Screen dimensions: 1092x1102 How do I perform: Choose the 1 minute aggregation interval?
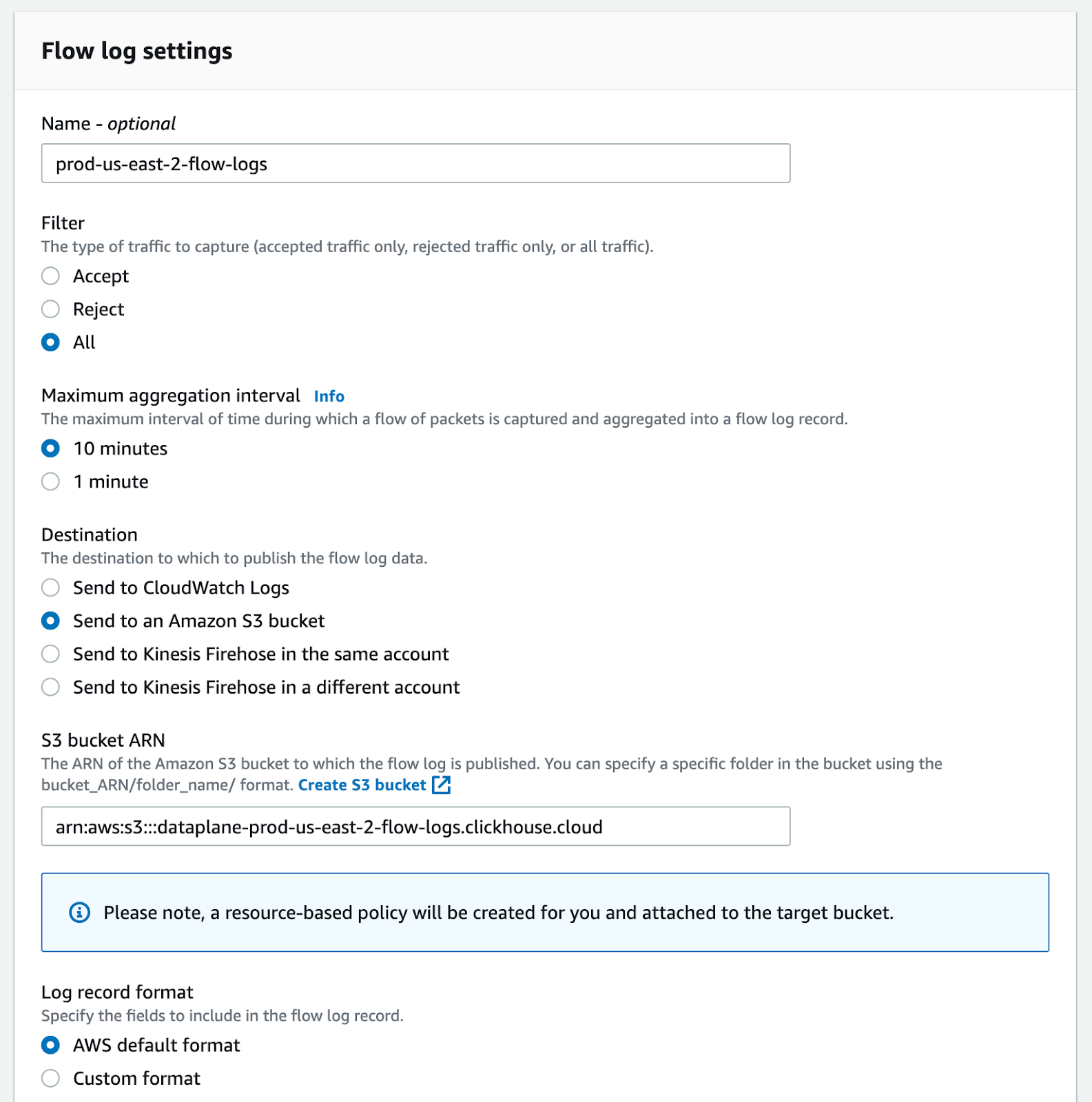tap(50, 481)
